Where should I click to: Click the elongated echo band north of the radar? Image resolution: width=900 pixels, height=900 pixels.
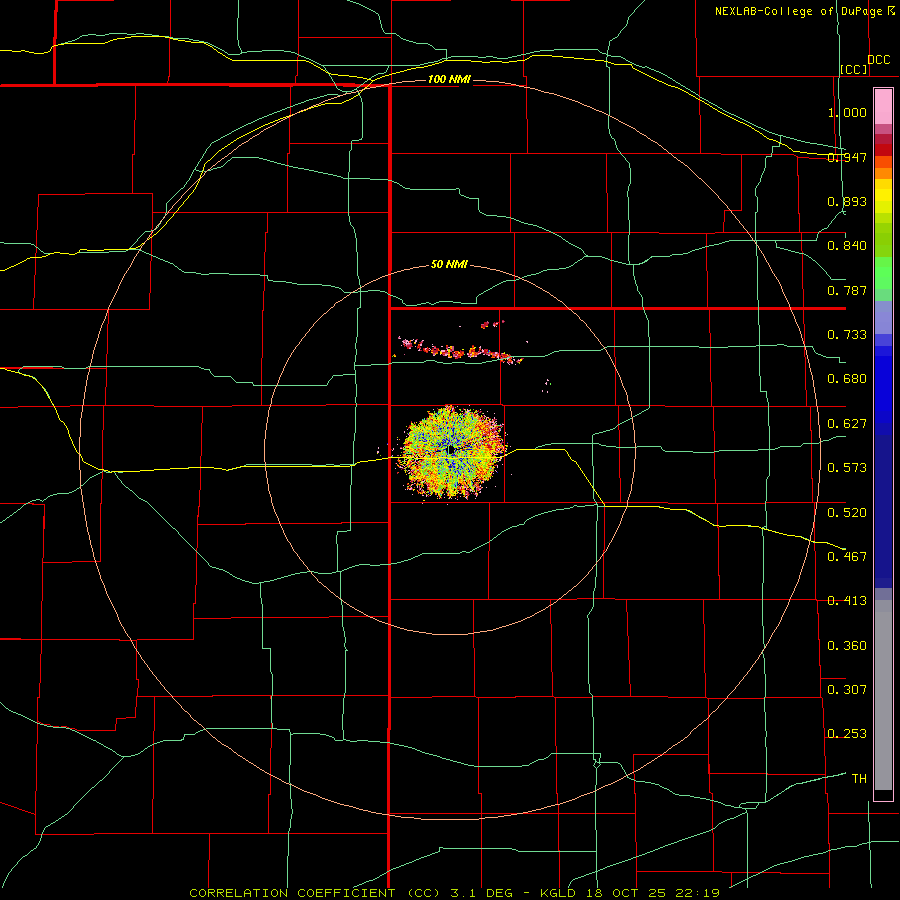[x=459, y=350]
